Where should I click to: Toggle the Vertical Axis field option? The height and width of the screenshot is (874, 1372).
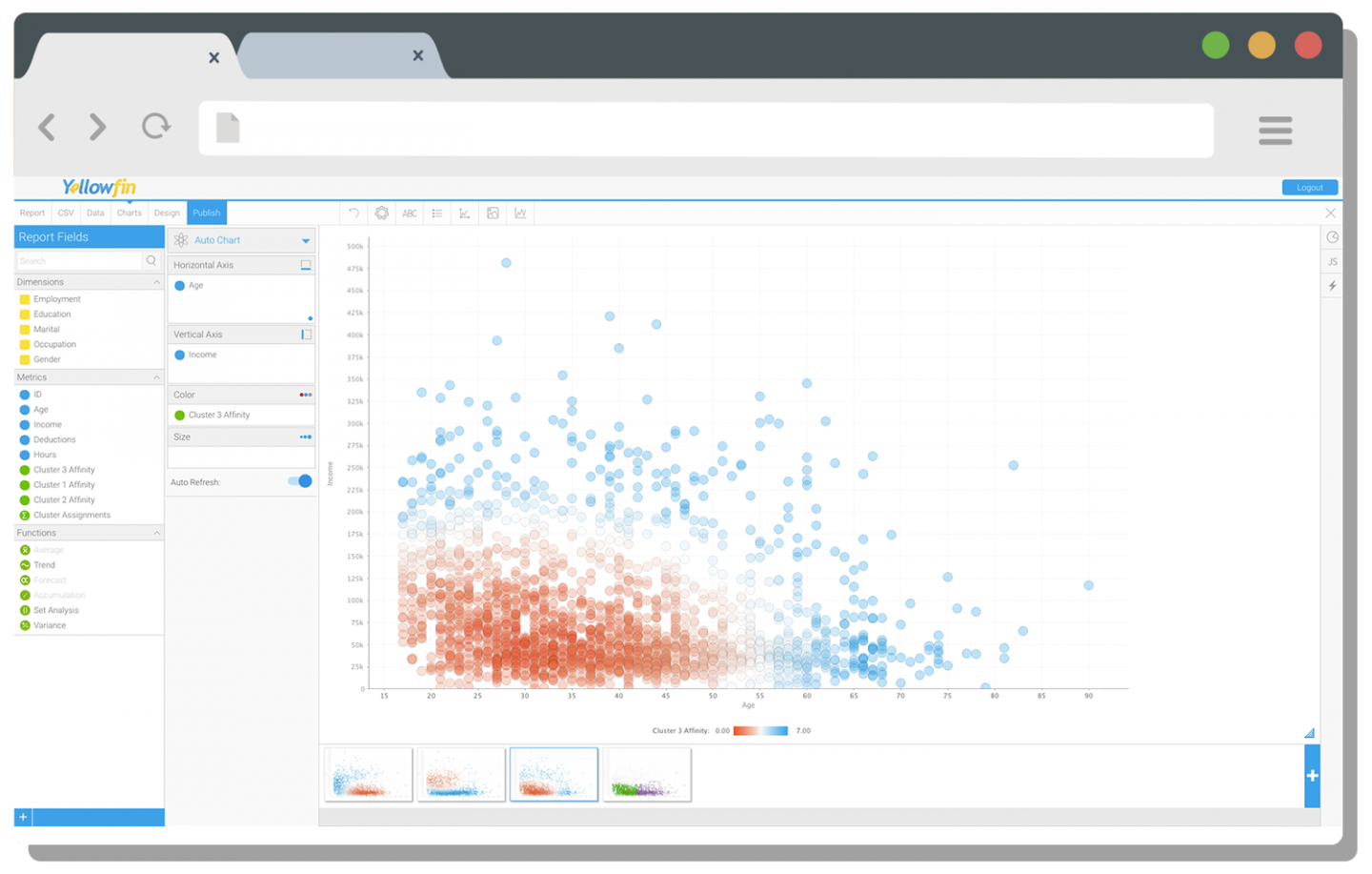click(305, 334)
